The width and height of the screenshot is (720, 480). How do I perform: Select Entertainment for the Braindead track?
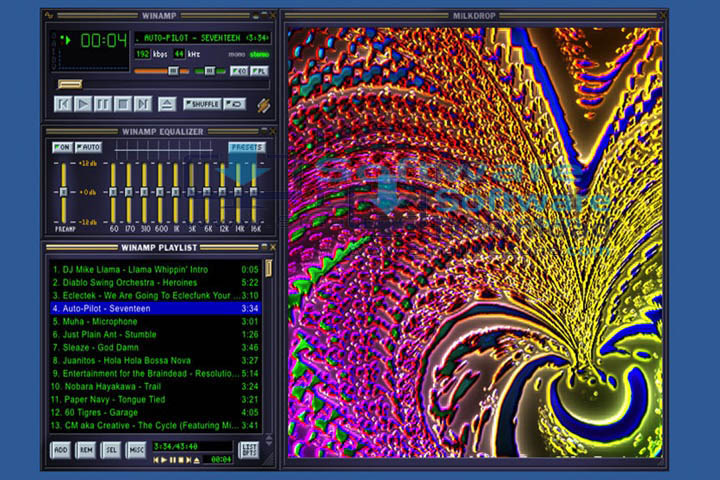pos(156,373)
